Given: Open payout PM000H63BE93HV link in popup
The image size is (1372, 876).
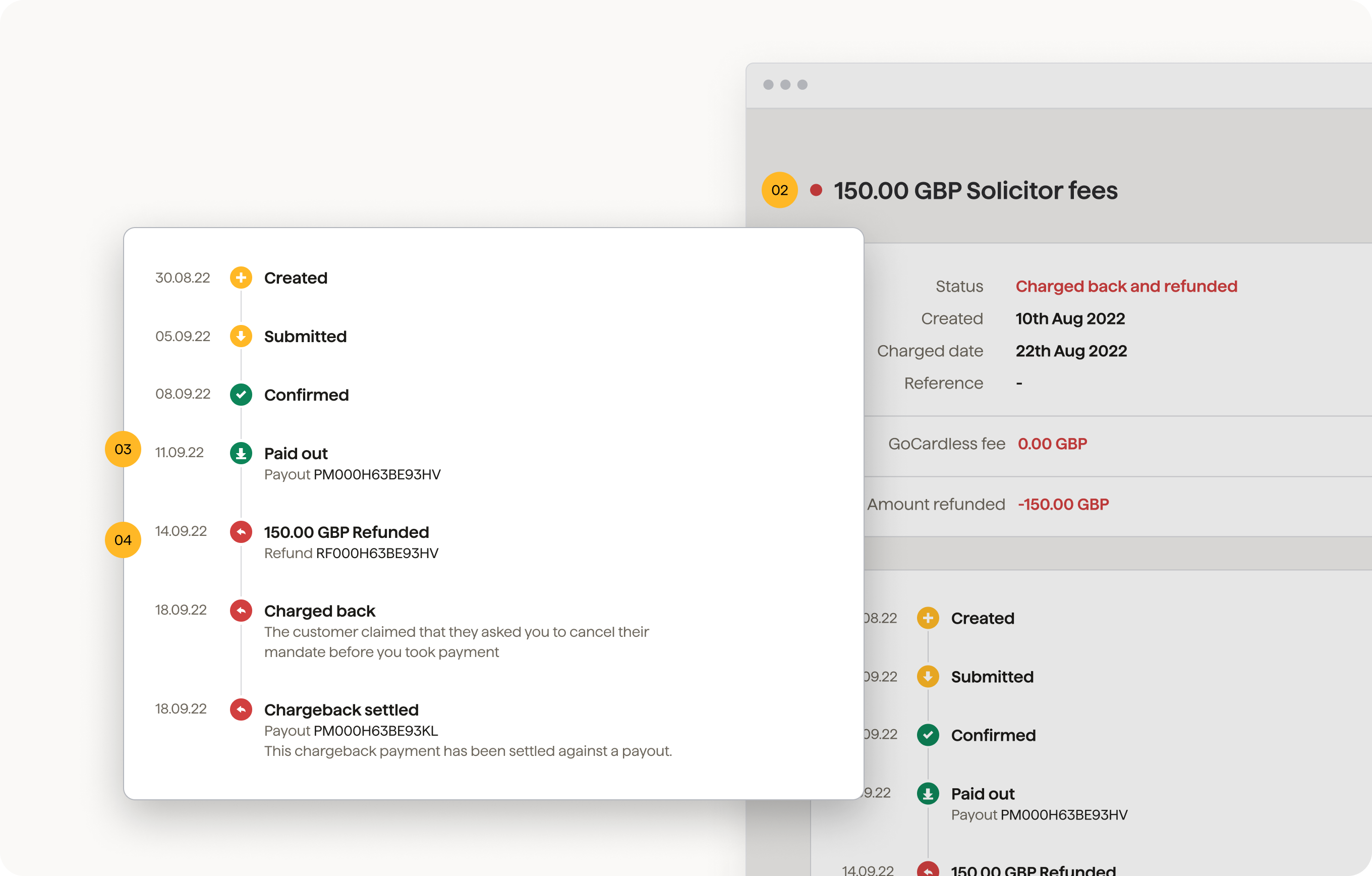Looking at the screenshot, I should click(377, 475).
